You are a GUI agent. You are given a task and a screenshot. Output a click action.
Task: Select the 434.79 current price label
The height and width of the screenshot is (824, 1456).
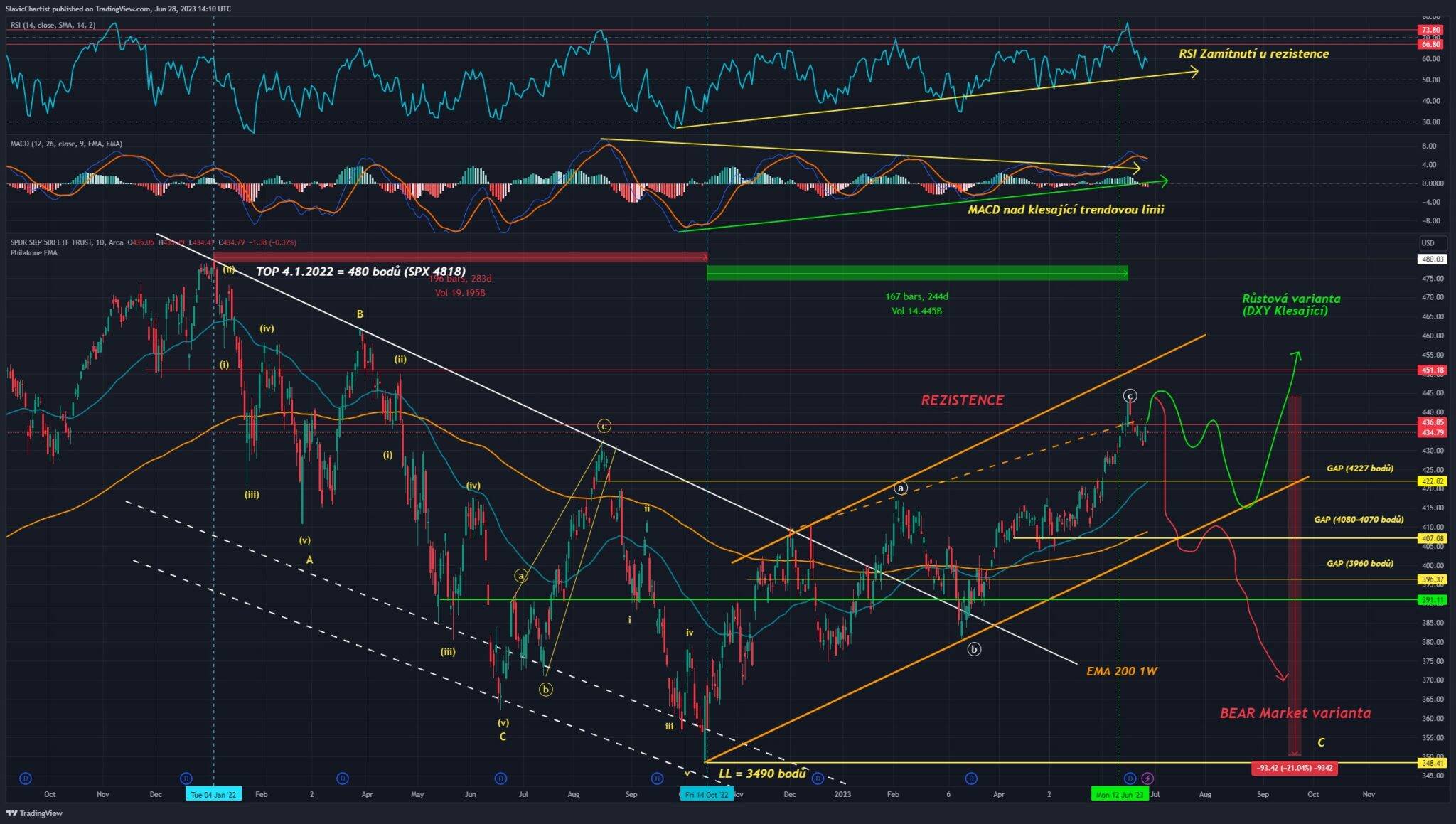(1432, 432)
